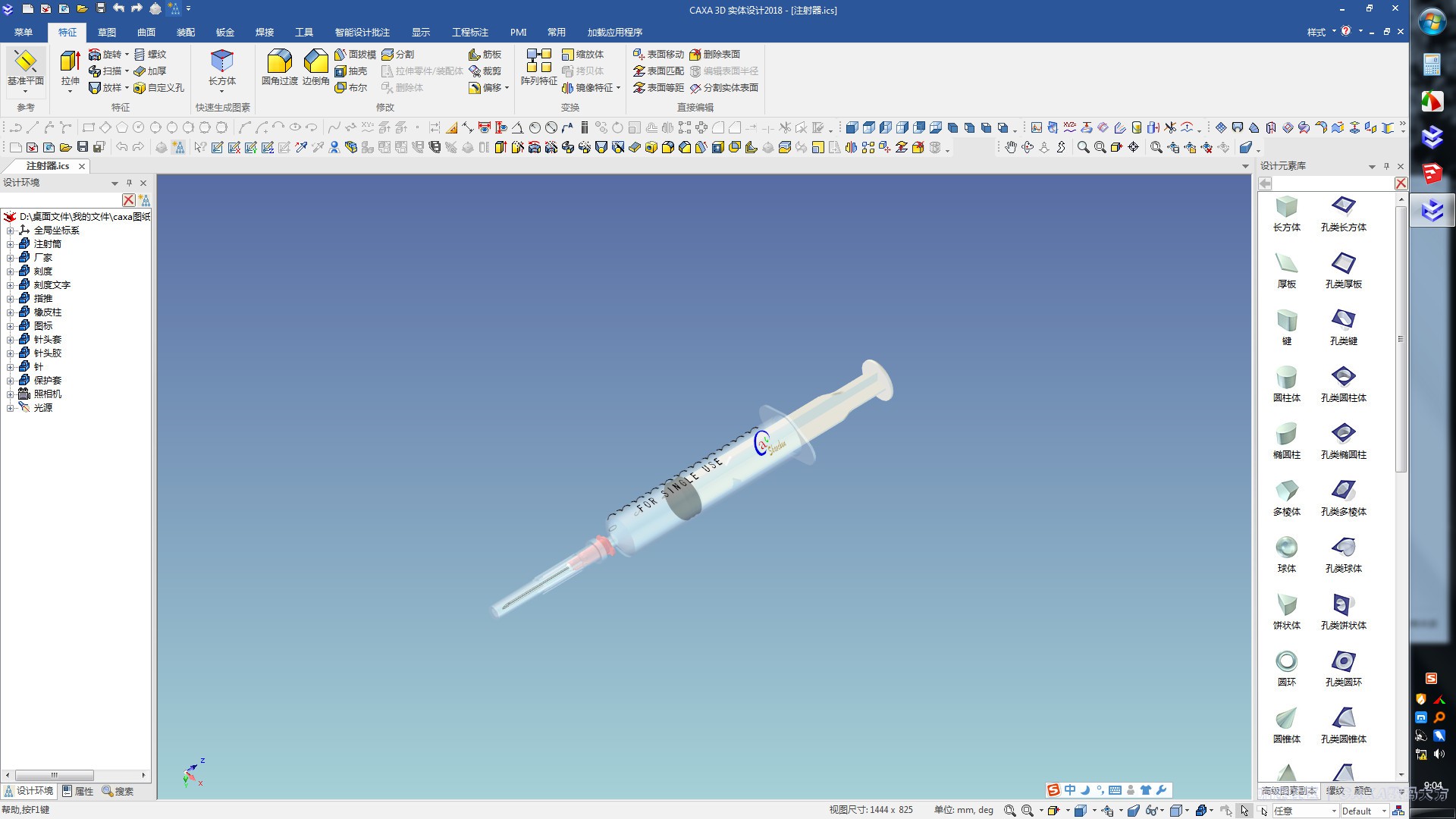Switch to the 草图 ribbon tab
This screenshot has width=1456, height=819.
tap(107, 33)
